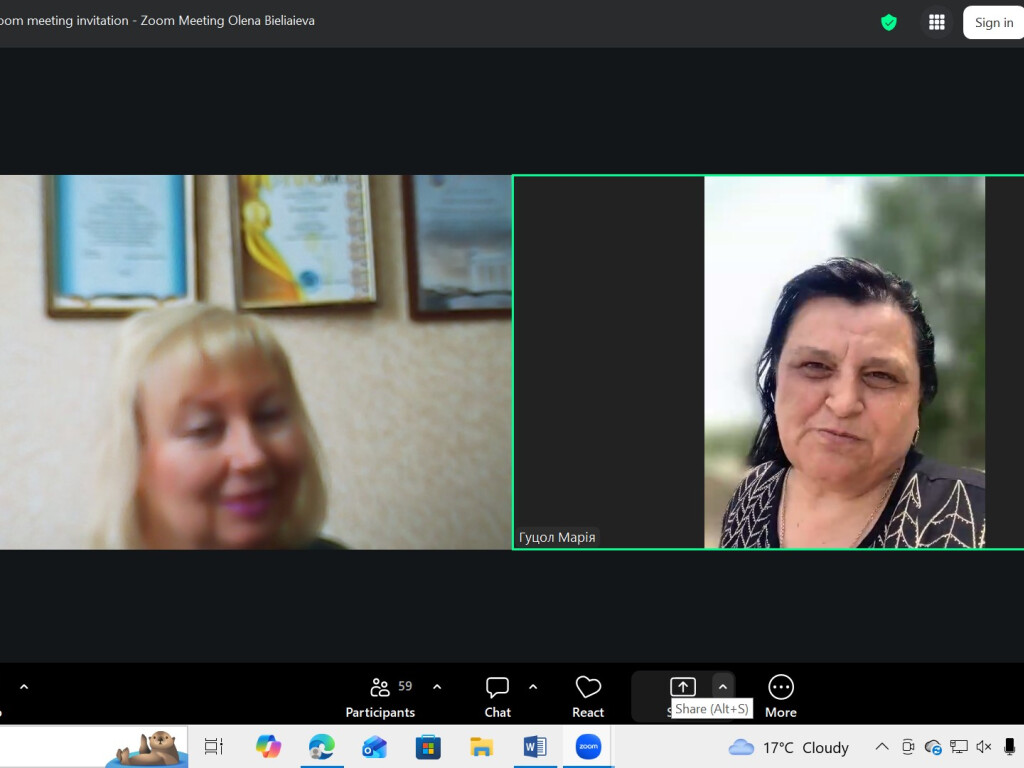Click the muted volume tray icon

tap(984, 746)
